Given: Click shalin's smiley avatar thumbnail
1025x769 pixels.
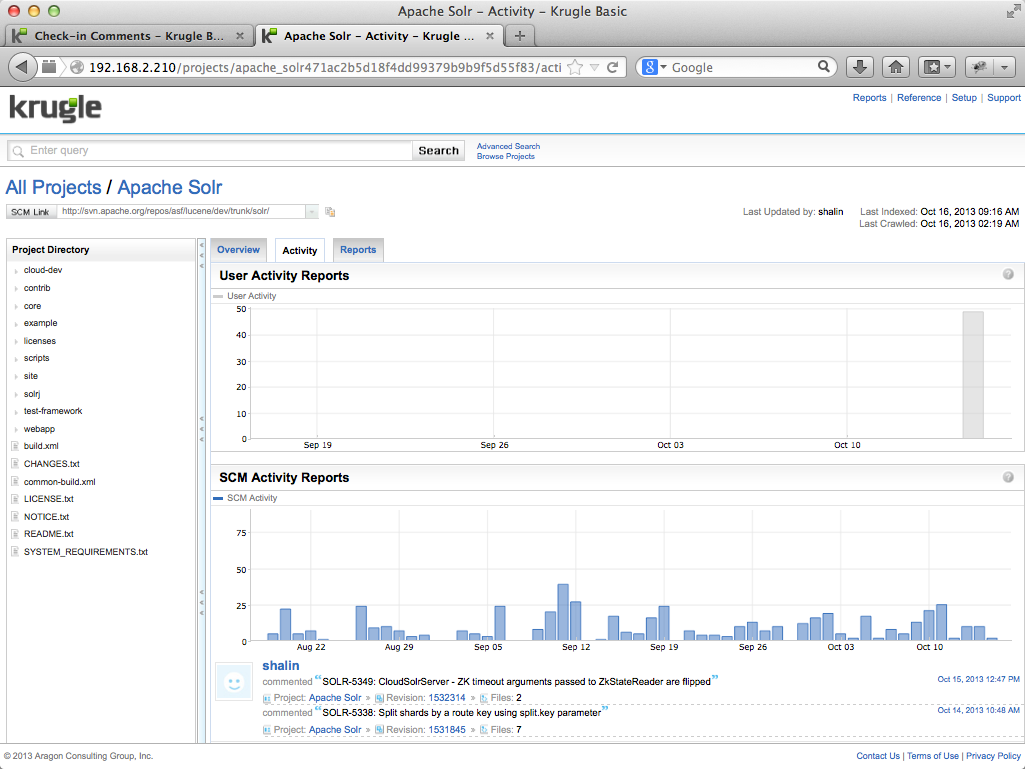Looking at the screenshot, I should (234, 683).
